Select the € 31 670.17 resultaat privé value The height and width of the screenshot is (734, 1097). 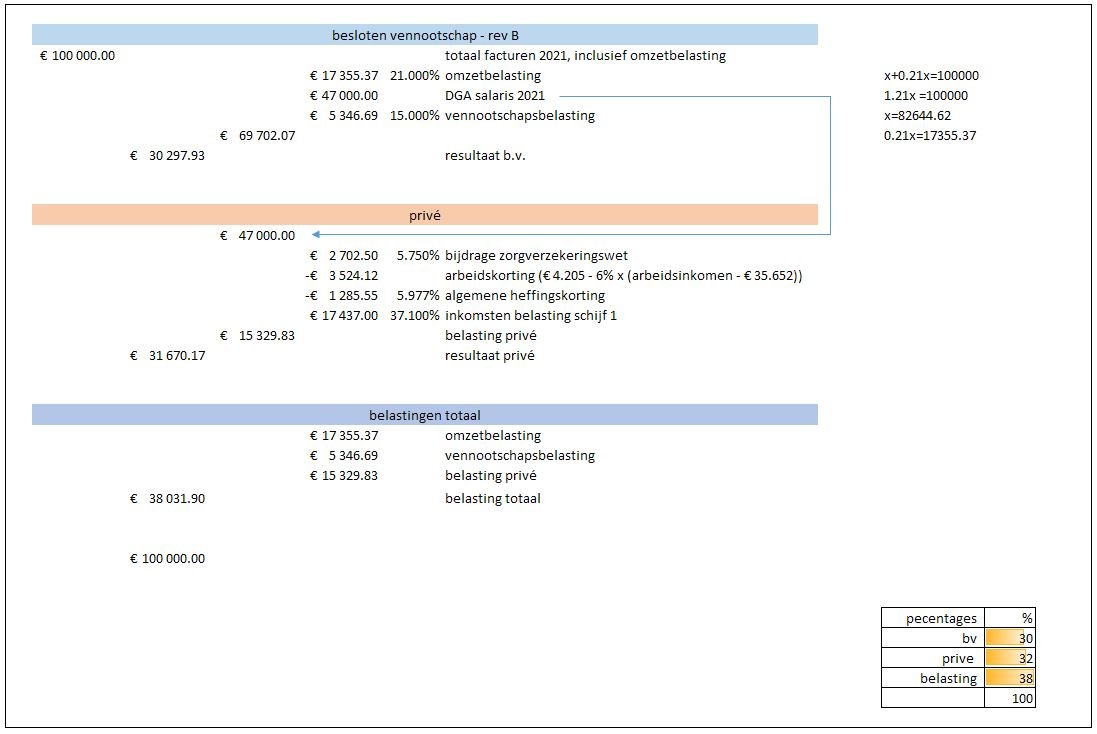tap(168, 355)
